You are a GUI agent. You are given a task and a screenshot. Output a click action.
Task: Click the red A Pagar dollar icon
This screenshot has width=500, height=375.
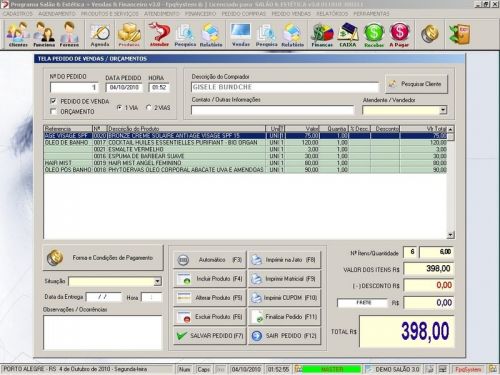pyautogui.click(x=399, y=34)
